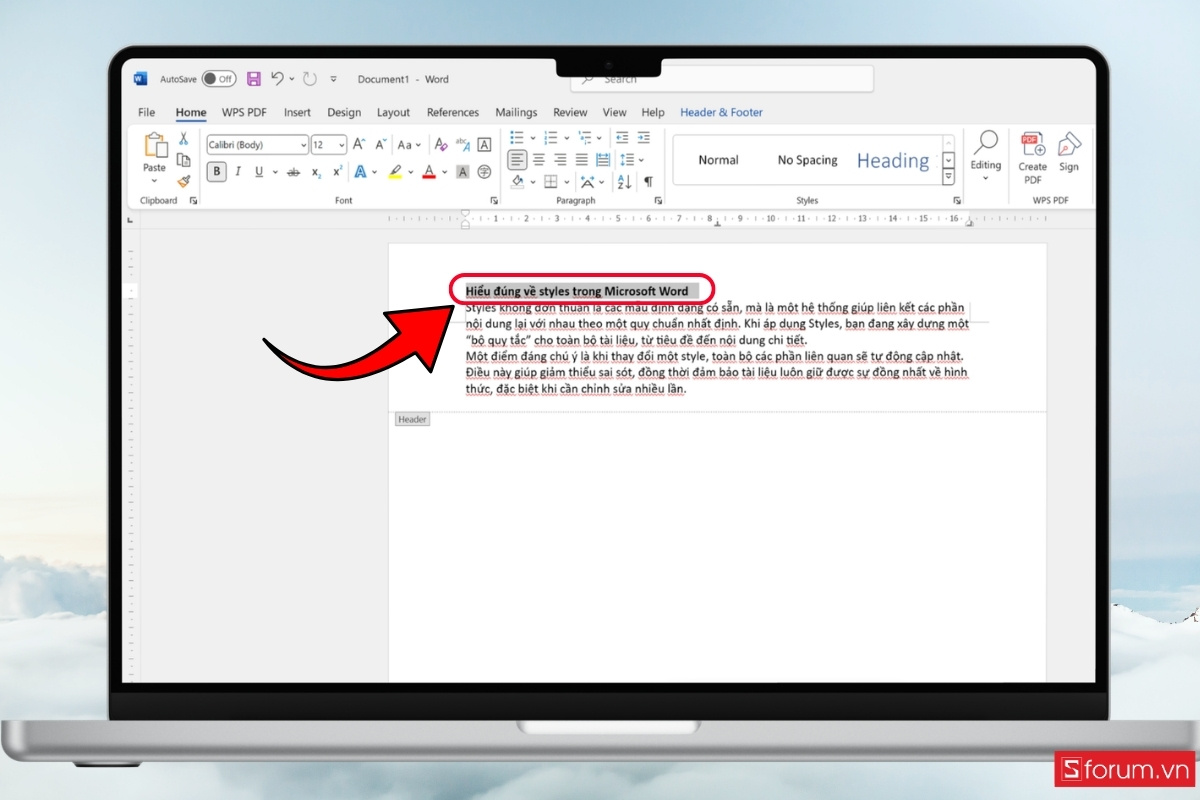Switch to the WPS PDF tab
The image size is (1200, 800).
244,112
